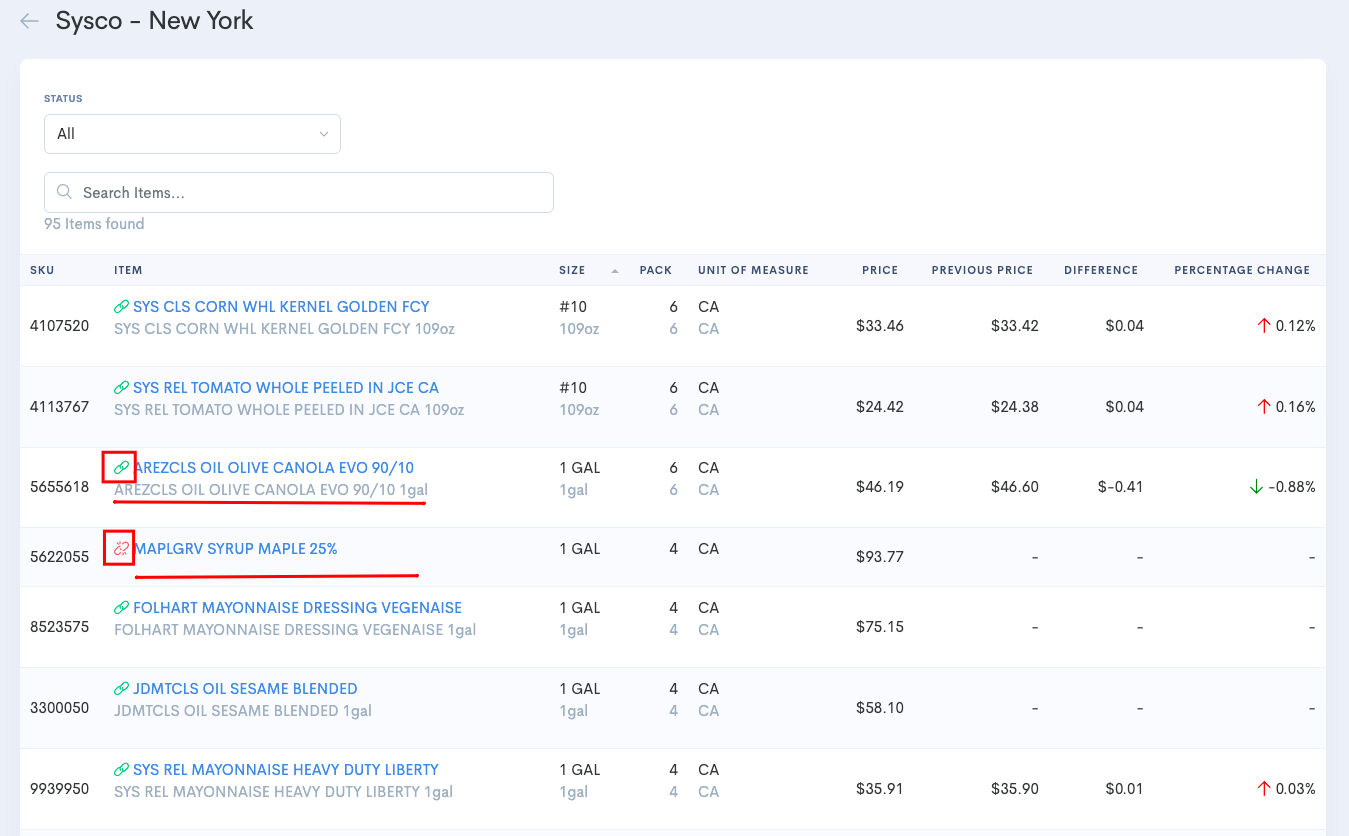Sort by the Size column arrow
This screenshot has width=1349, height=836.
click(615, 271)
